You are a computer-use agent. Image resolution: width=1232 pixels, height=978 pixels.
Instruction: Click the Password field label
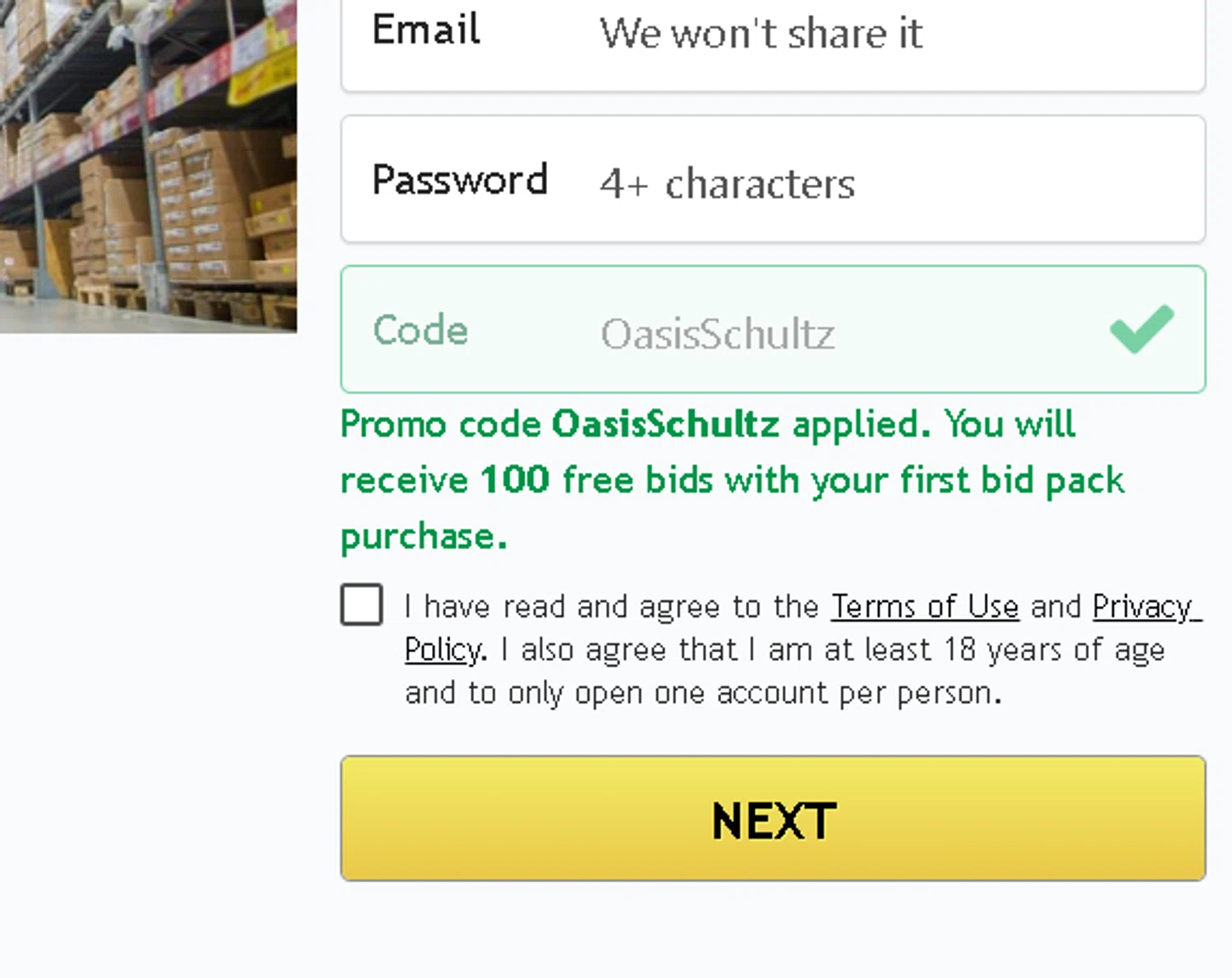coord(460,180)
